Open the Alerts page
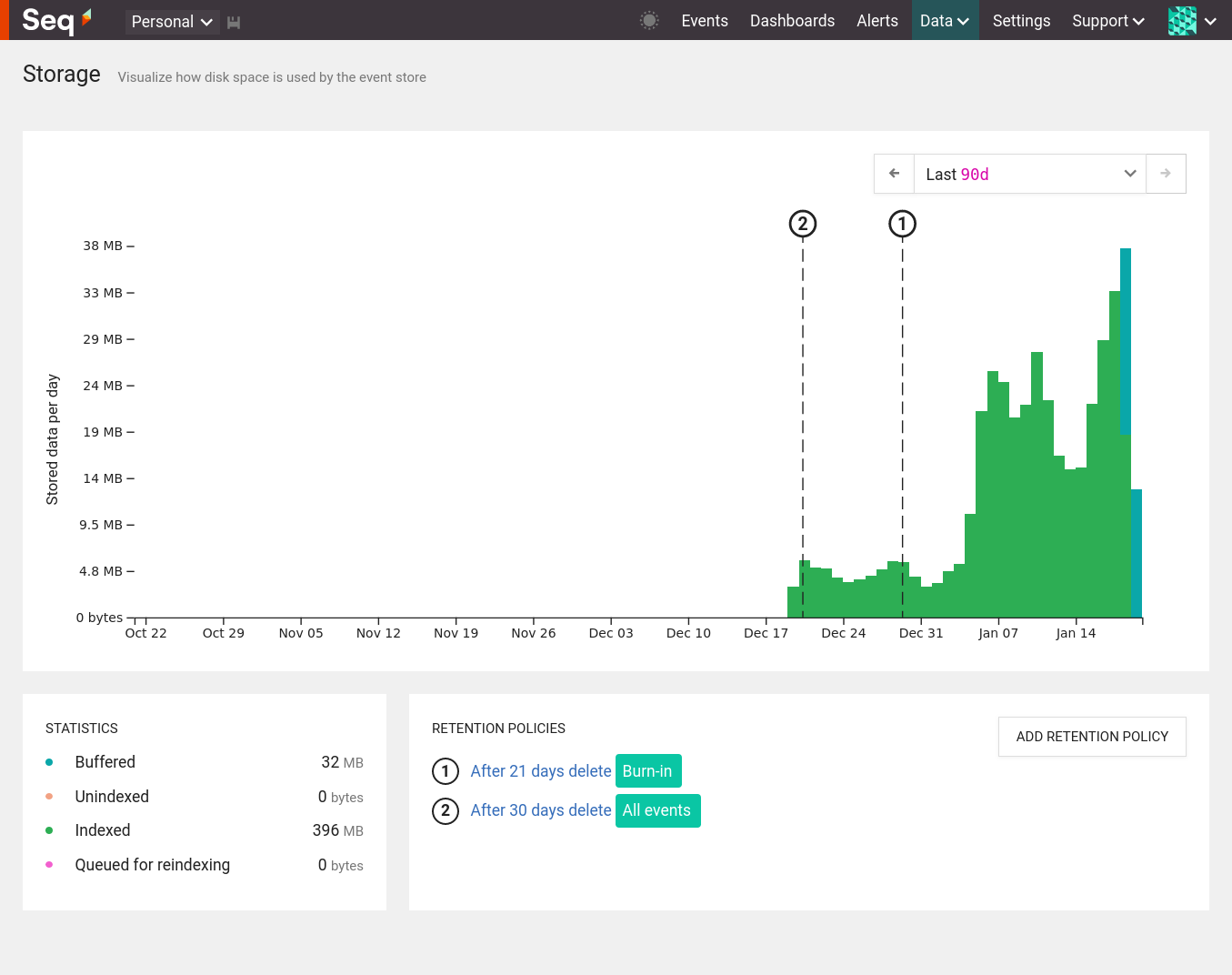The height and width of the screenshot is (975, 1232). [877, 20]
